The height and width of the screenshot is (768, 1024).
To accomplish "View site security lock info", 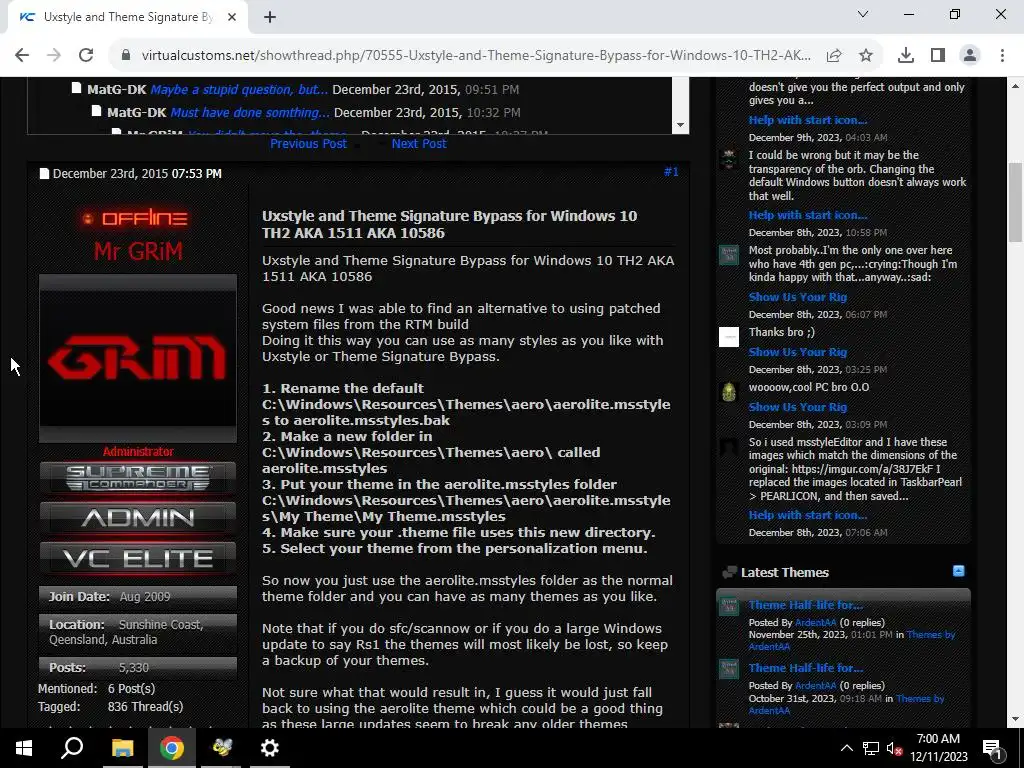I will coord(127,56).
